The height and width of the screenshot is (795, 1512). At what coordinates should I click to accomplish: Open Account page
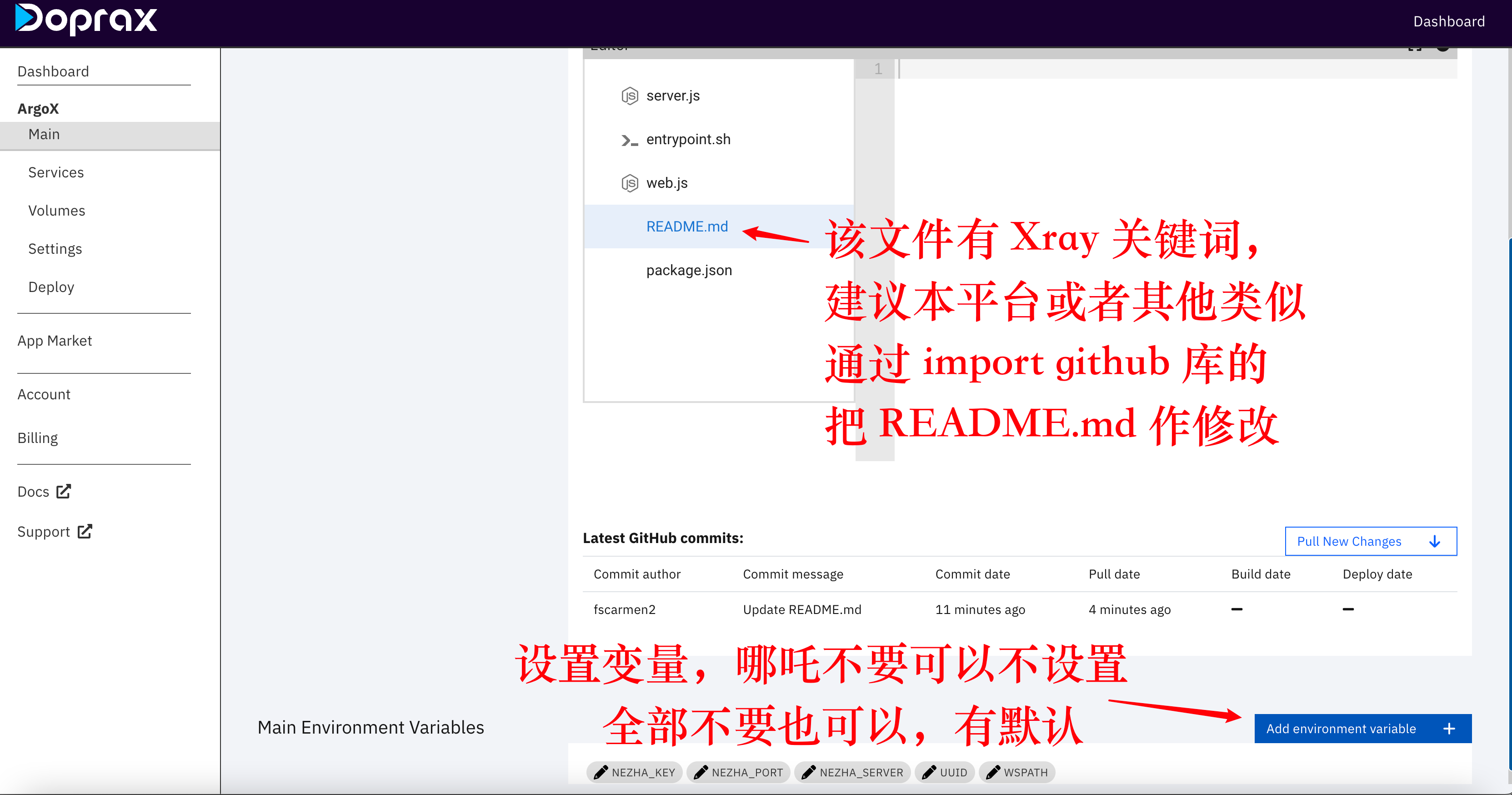[44, 395]
